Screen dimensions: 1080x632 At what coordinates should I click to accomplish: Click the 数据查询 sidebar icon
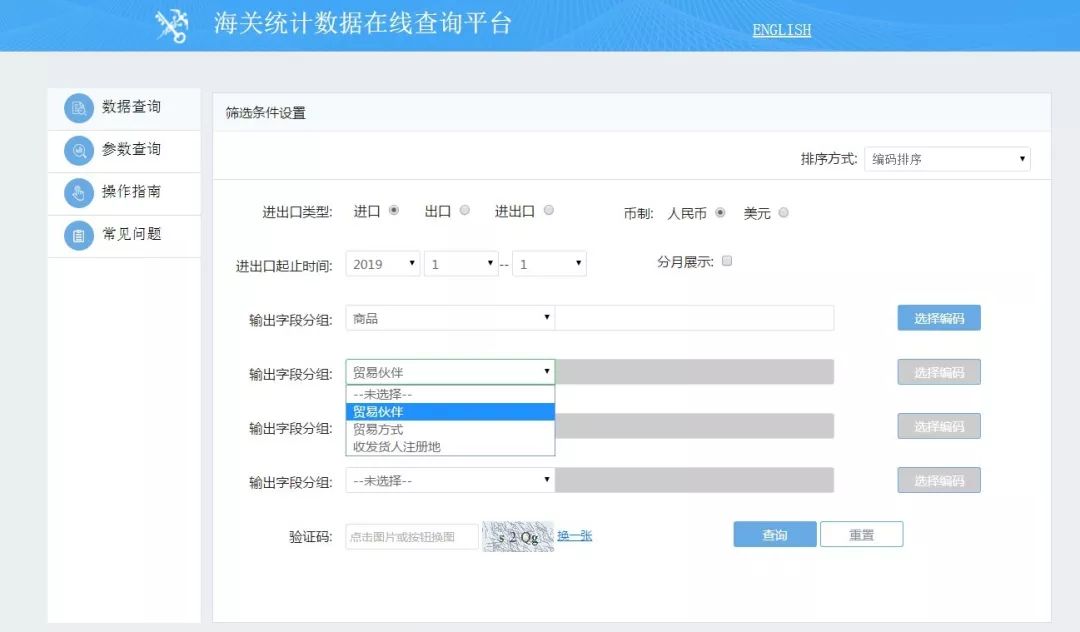80,107
